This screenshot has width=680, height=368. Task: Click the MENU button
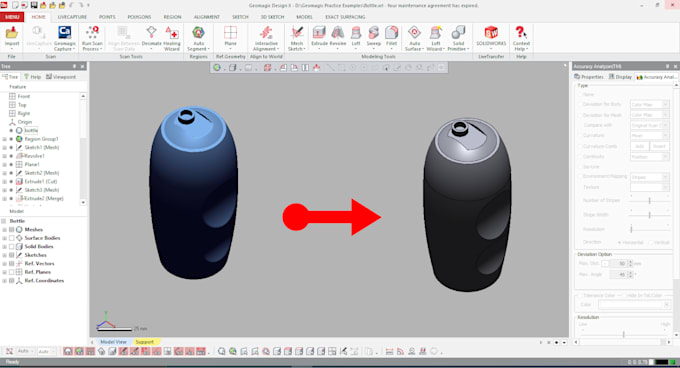click(12, 17)
